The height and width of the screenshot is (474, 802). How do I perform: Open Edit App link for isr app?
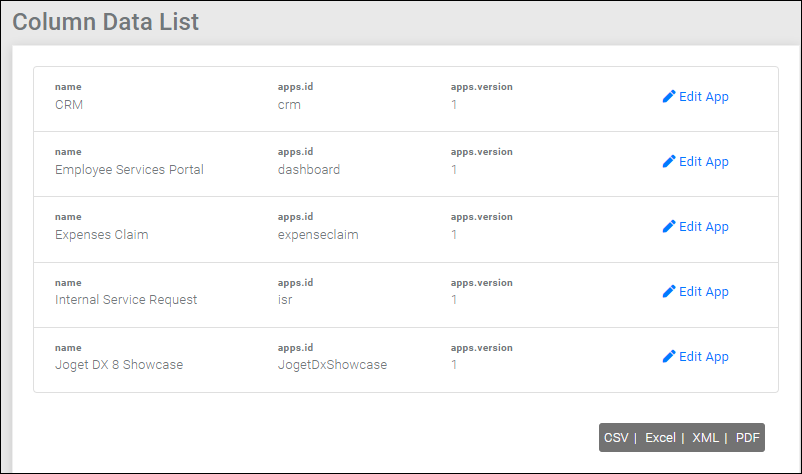pos(696,291)
